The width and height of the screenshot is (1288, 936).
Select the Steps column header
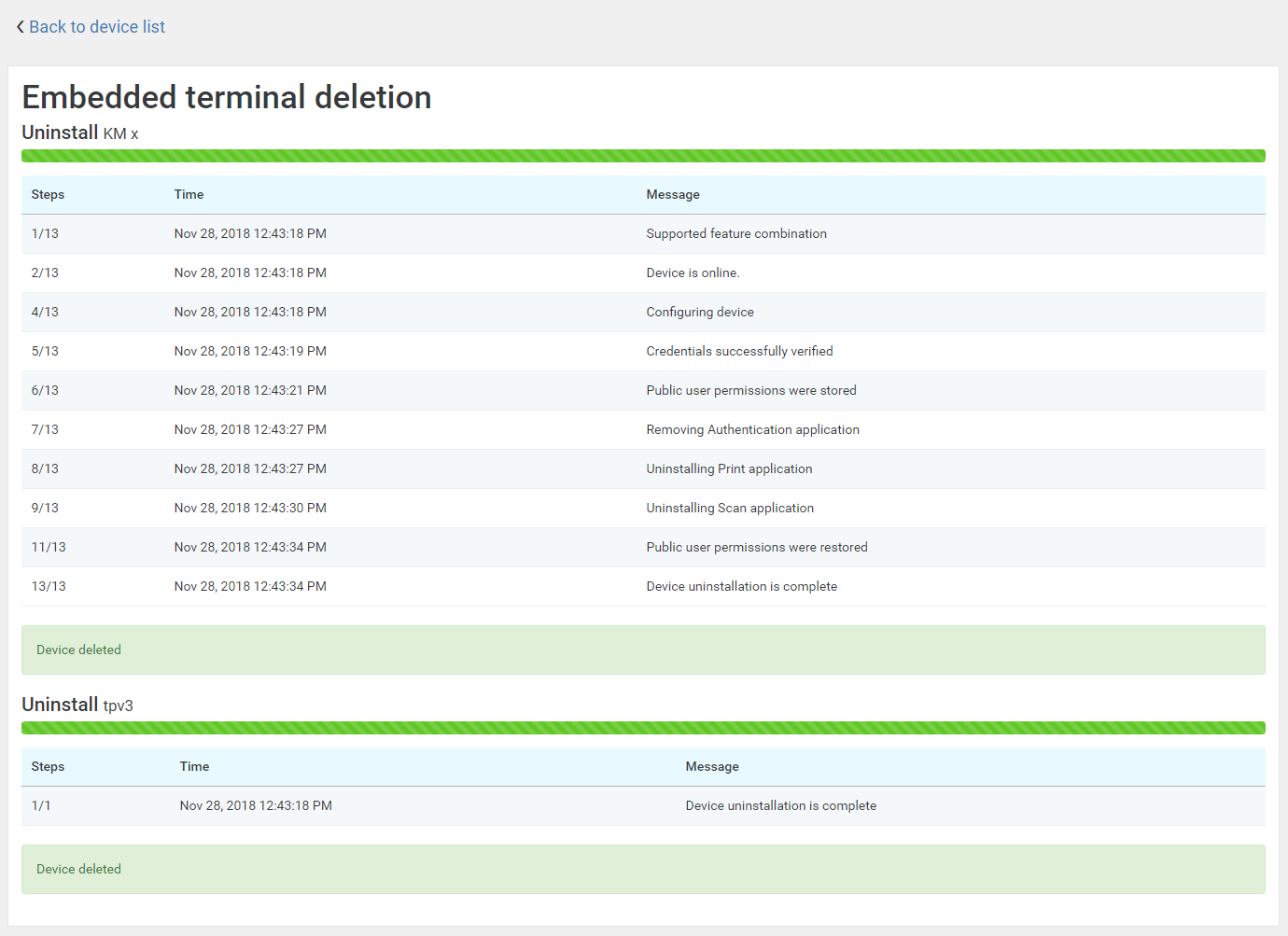click(48, 194)
